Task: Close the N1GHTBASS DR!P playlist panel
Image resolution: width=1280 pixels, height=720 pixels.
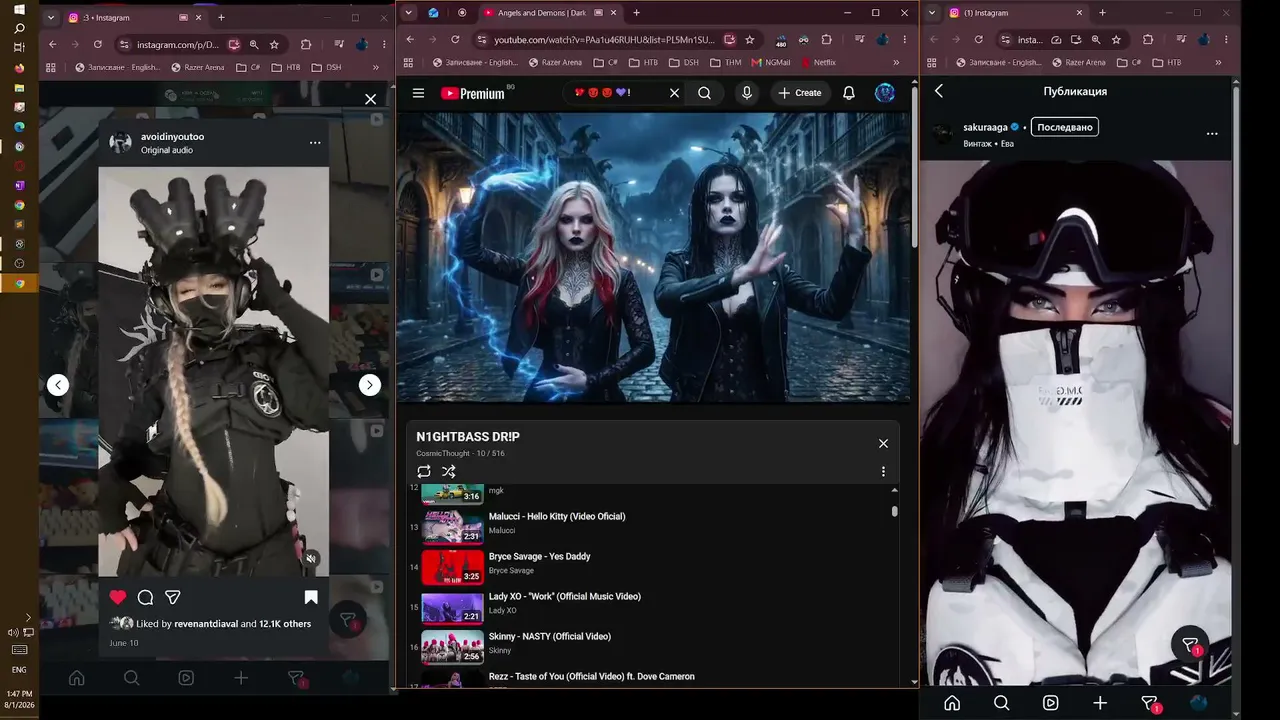Action: tap(883, 443)
